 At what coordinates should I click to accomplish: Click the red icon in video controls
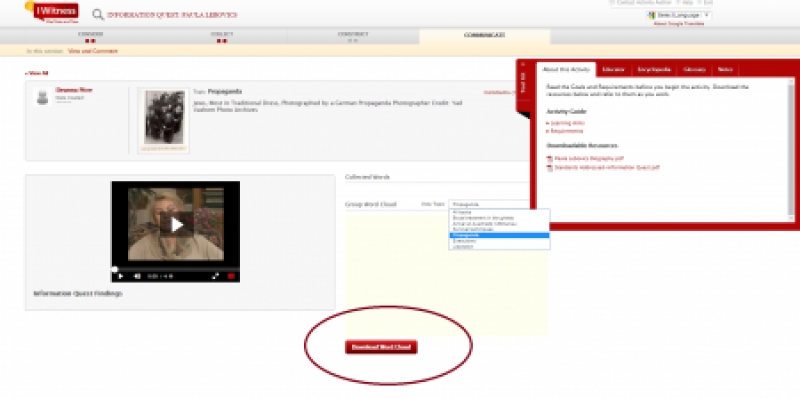pyautogui.click(x=231, y=276)
